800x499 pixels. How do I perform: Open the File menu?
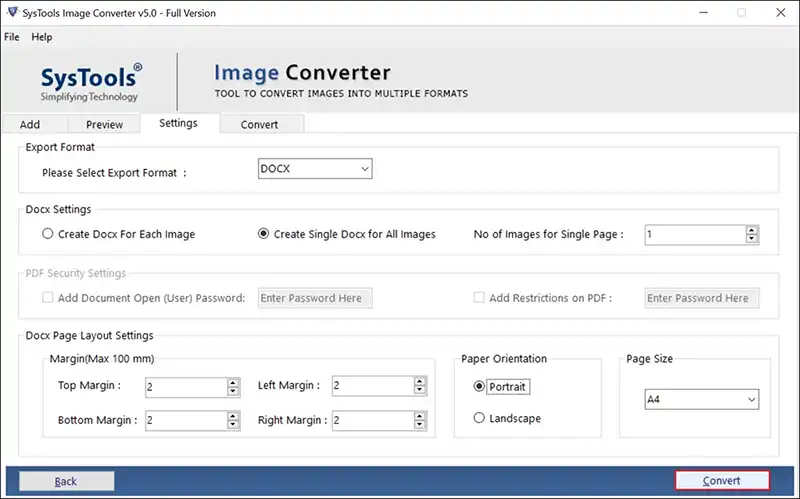12,37
